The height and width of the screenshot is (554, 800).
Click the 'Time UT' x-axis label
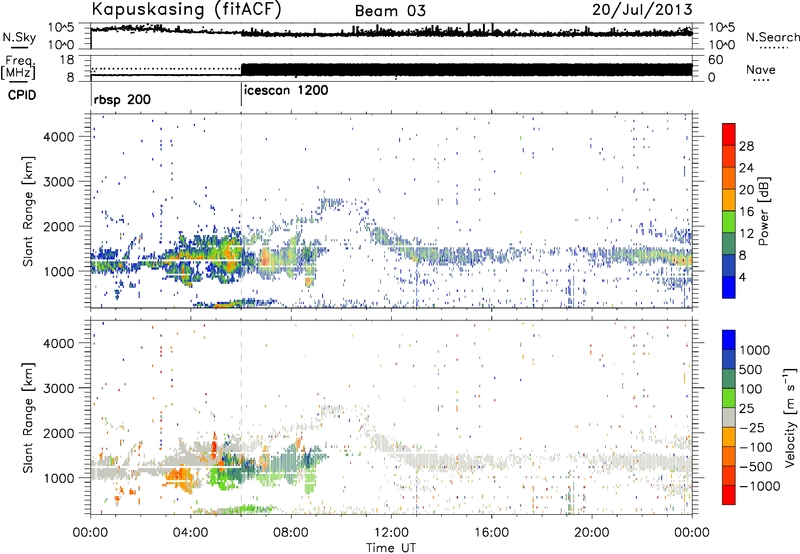(x=391, y=548)
